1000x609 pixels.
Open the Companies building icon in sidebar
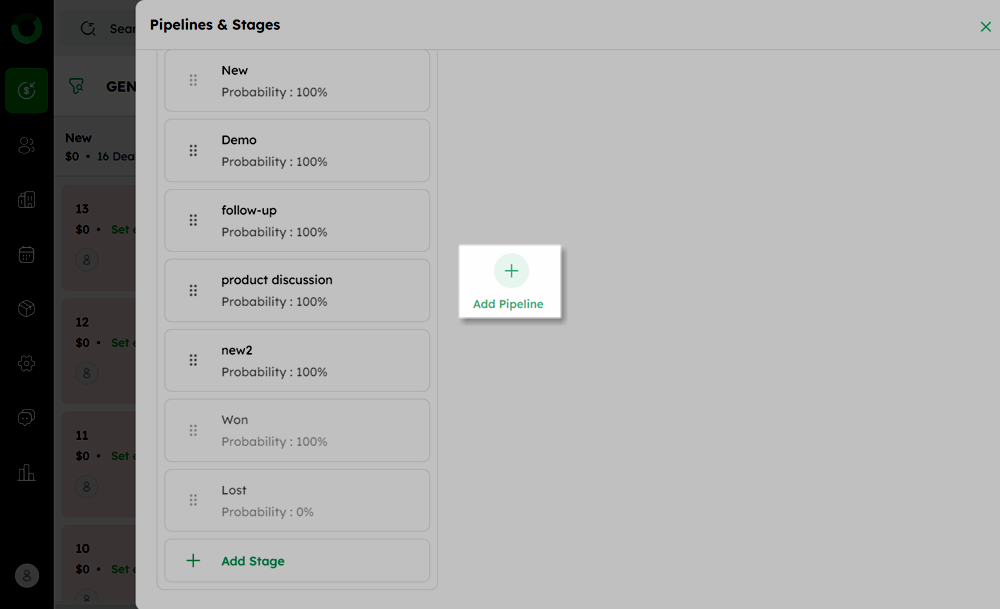coord(27,200)
